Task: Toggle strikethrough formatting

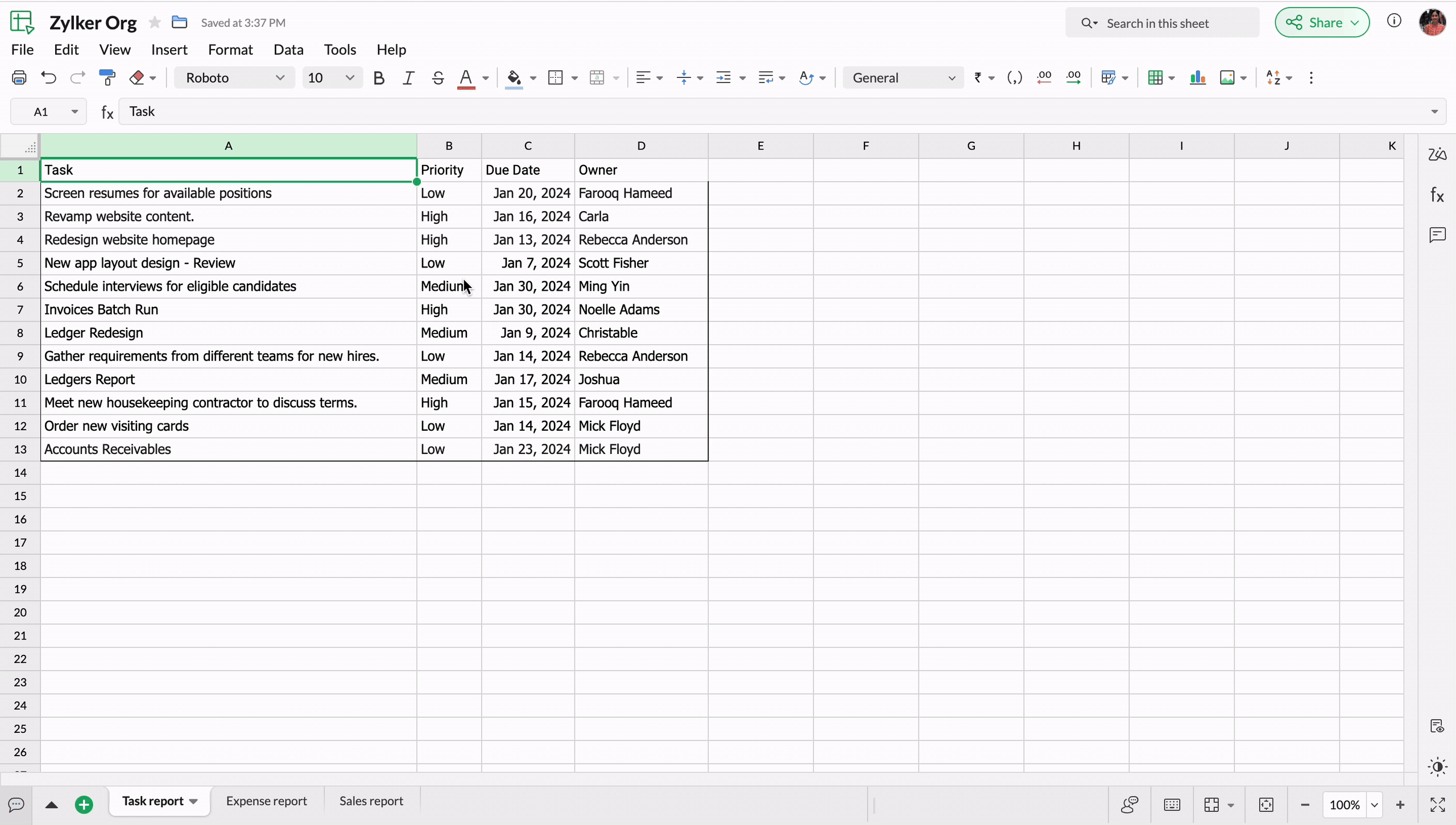Action: tap(437, 77)
